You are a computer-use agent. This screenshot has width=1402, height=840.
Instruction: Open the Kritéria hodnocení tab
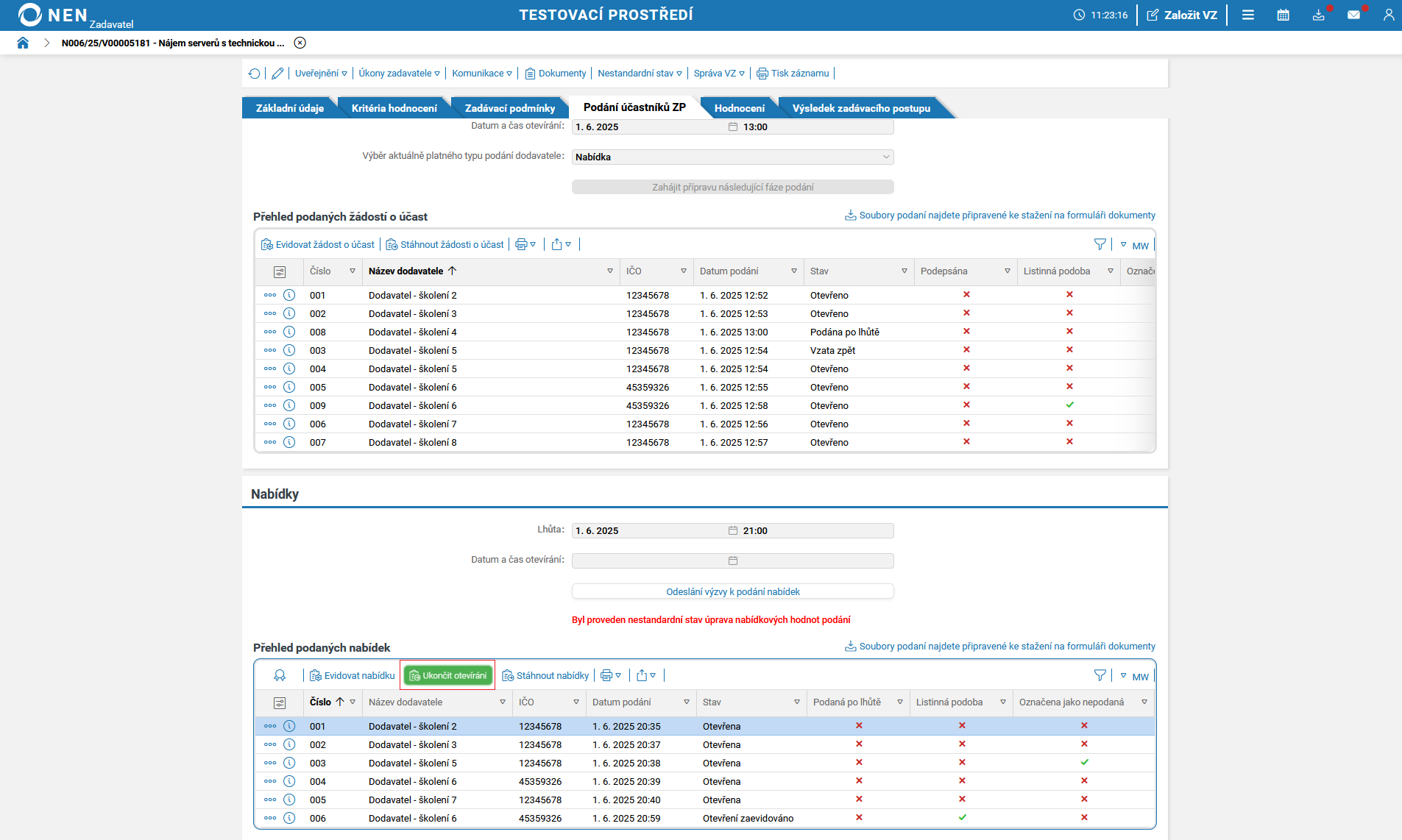[x=394, y=108]
